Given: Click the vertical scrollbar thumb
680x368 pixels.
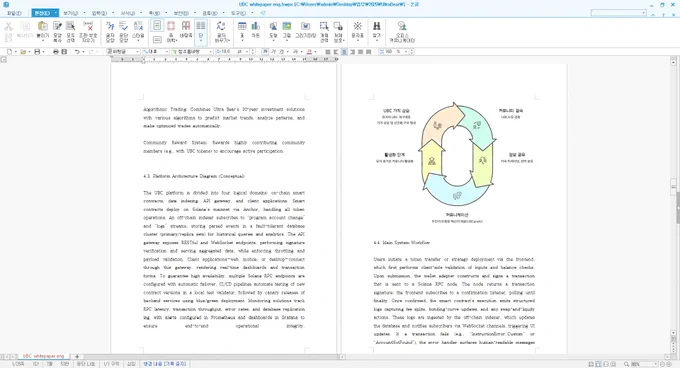Looking at the screenshot, I should 673,186.
